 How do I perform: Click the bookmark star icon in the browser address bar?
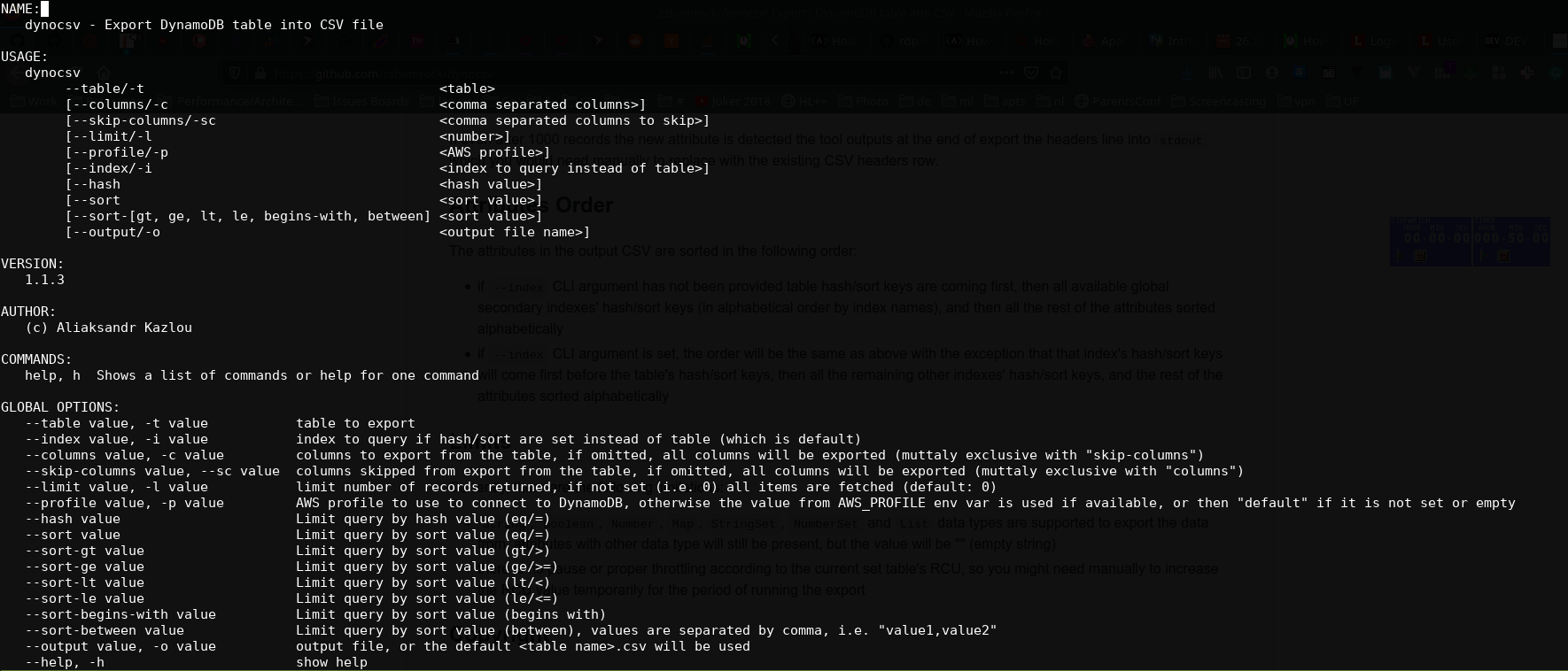1056,73
